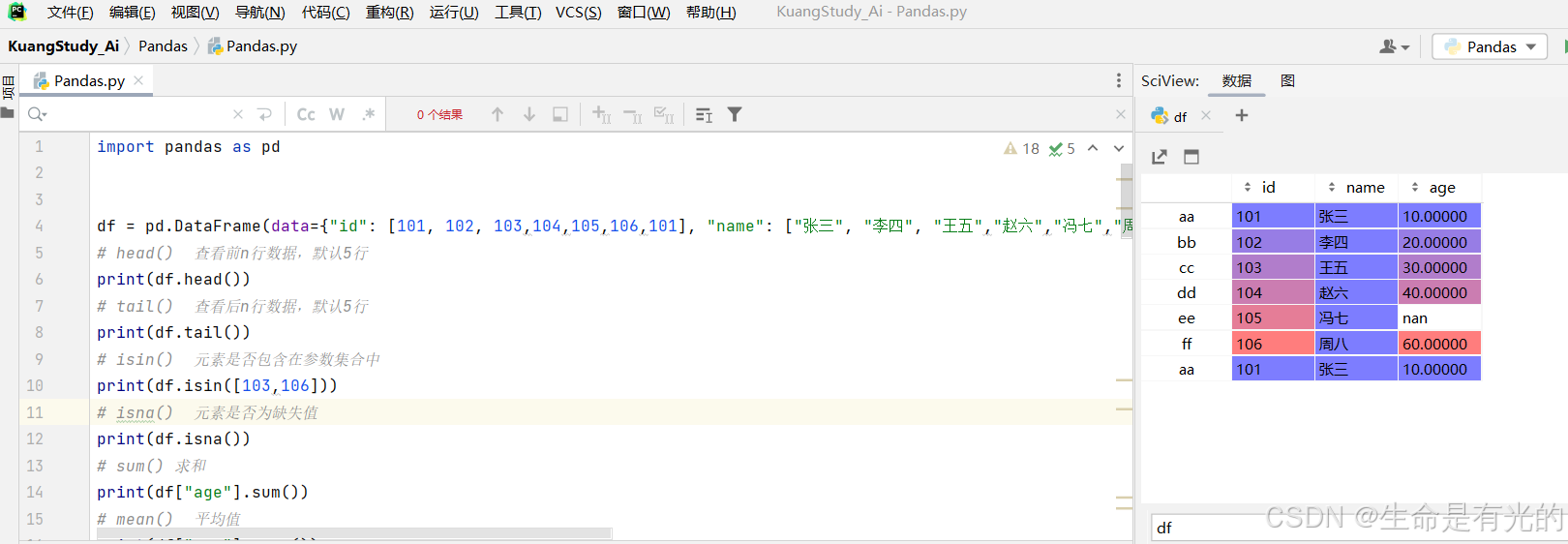Click export data arrow icon
Image resolution: width=1568 pixels, height=544 pixels.
click(x=1160, y=157)
